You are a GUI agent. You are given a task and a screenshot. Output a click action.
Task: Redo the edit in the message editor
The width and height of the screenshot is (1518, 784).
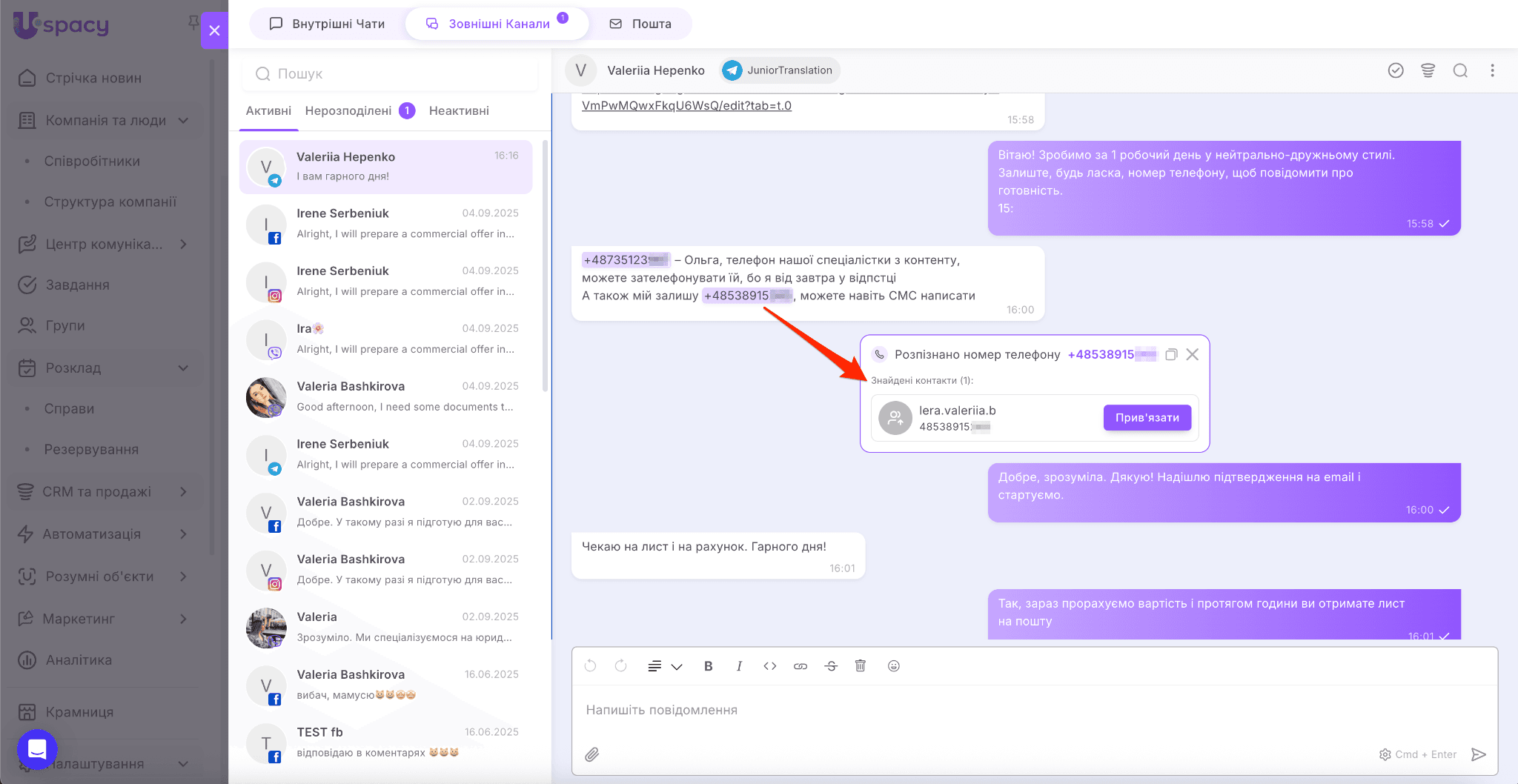[621, 665]
